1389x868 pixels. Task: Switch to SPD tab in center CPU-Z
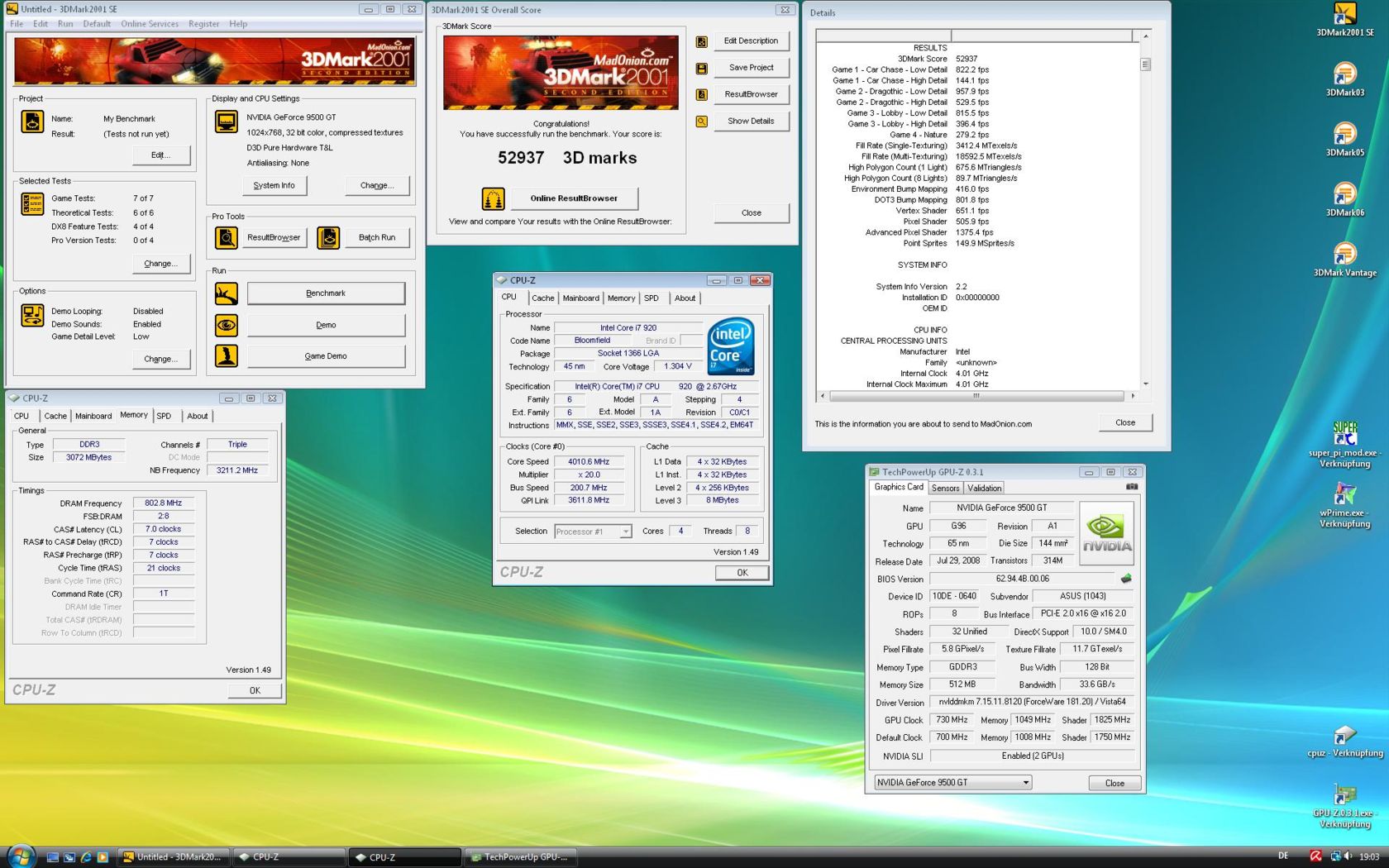point(652,298)
